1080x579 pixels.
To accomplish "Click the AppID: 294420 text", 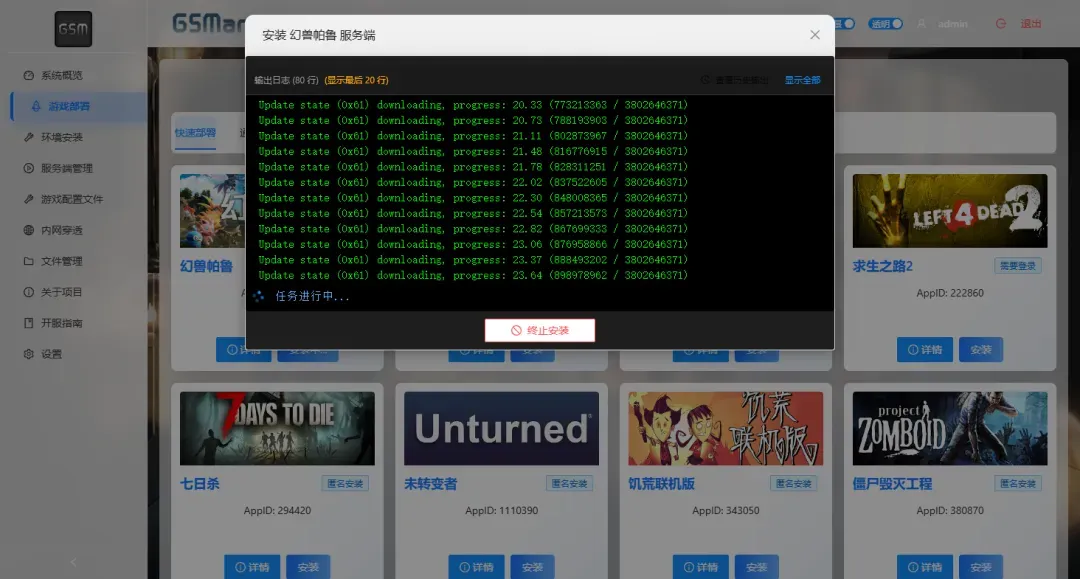I will (277, 510).
